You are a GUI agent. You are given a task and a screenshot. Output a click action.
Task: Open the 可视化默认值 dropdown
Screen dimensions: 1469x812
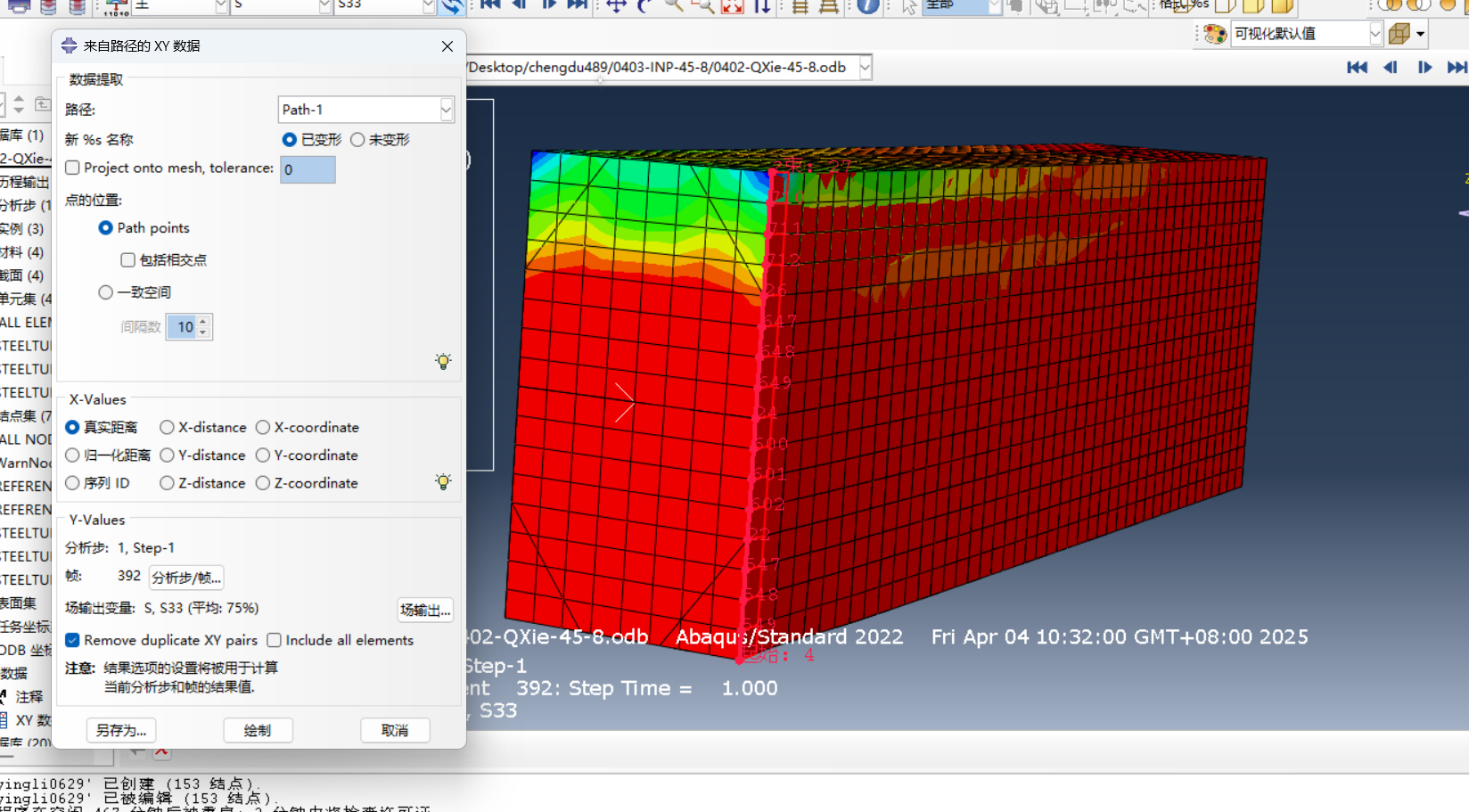[1375, 34]
